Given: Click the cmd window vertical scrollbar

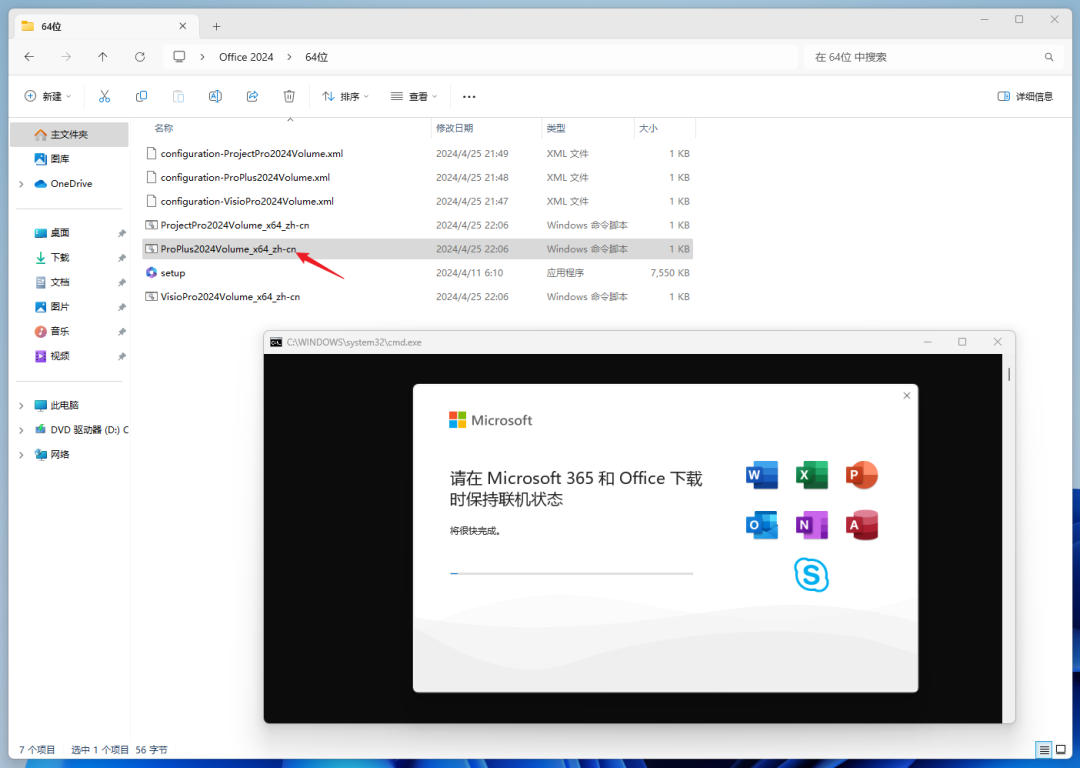Looking at the screenshot, I should click(x=1008, y=374).
